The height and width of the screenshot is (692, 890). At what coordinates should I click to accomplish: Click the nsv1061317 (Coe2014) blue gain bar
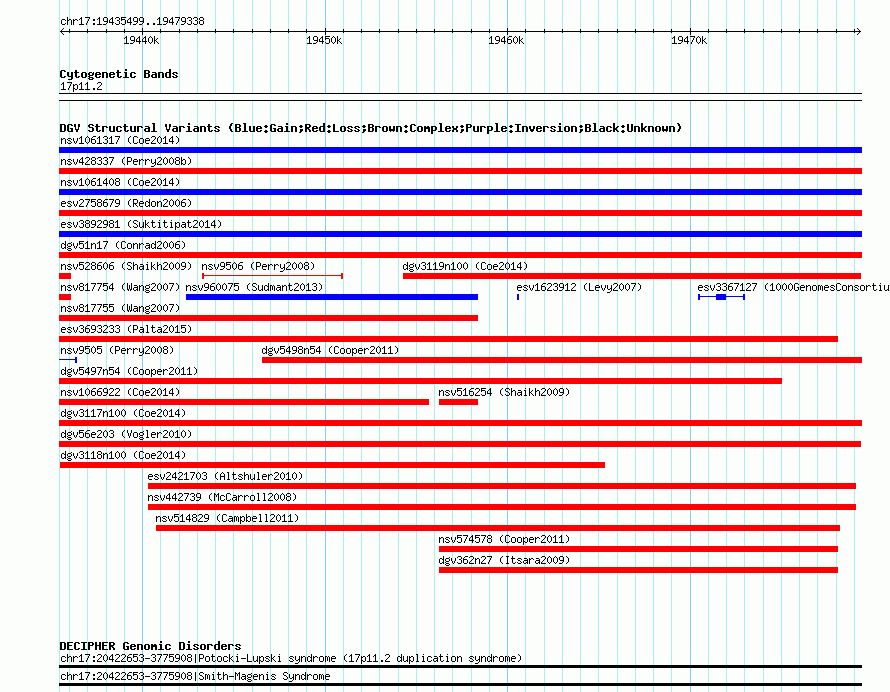click(x=460, y=150)
